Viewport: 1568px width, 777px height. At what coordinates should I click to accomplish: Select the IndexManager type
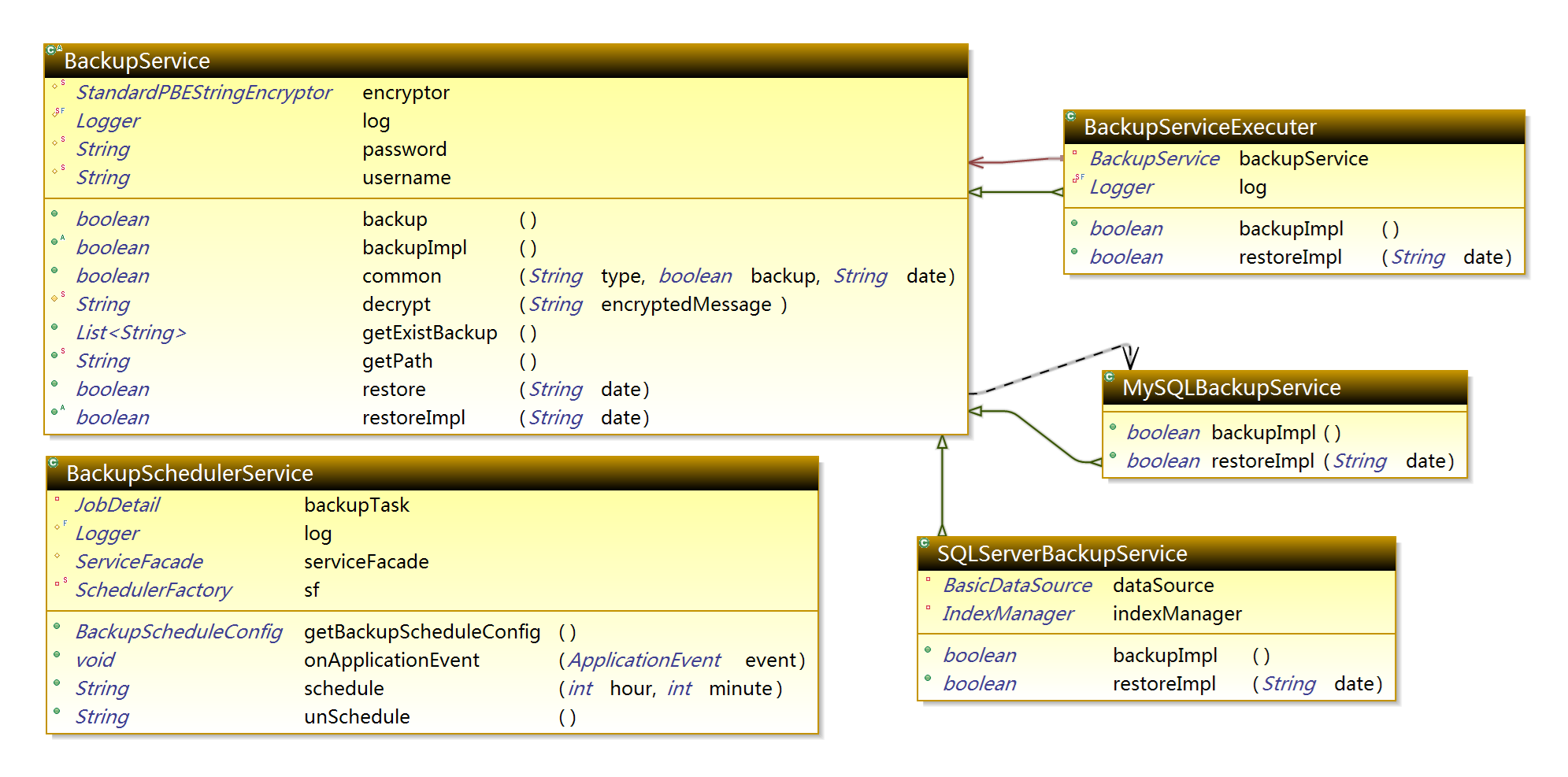1008,614
